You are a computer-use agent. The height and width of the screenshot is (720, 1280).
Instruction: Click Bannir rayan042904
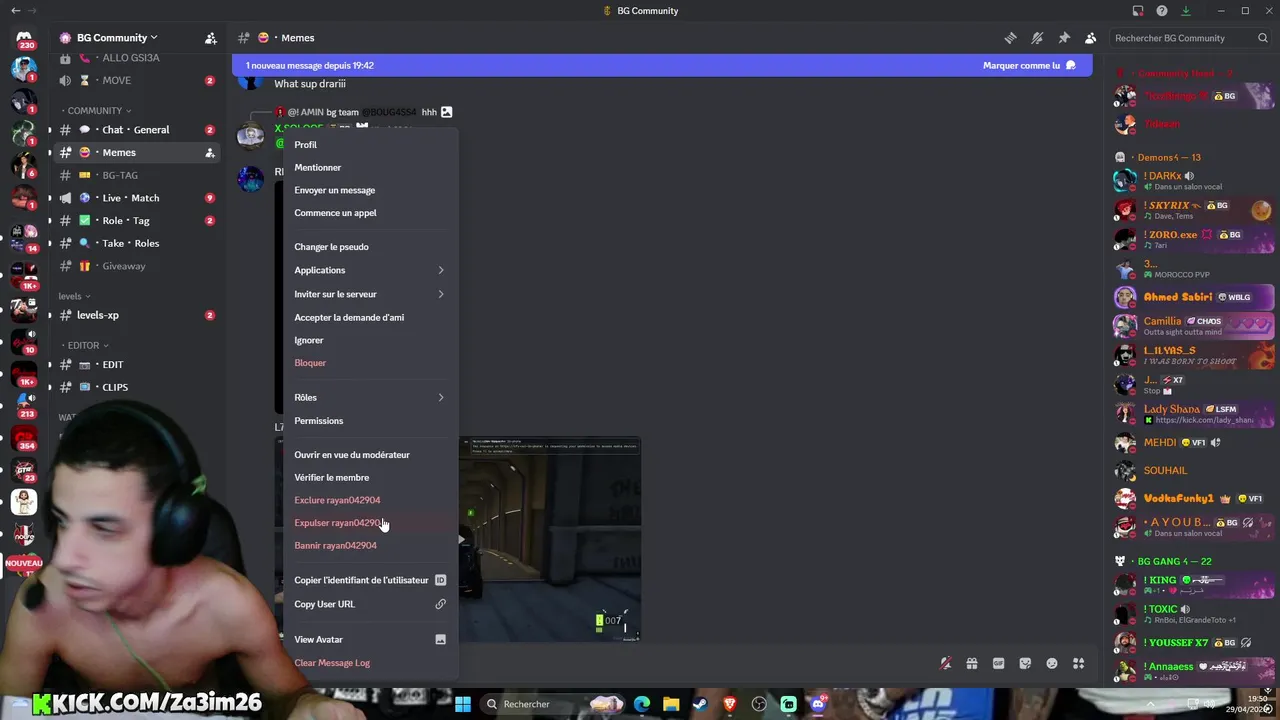(x=369, y=545)
